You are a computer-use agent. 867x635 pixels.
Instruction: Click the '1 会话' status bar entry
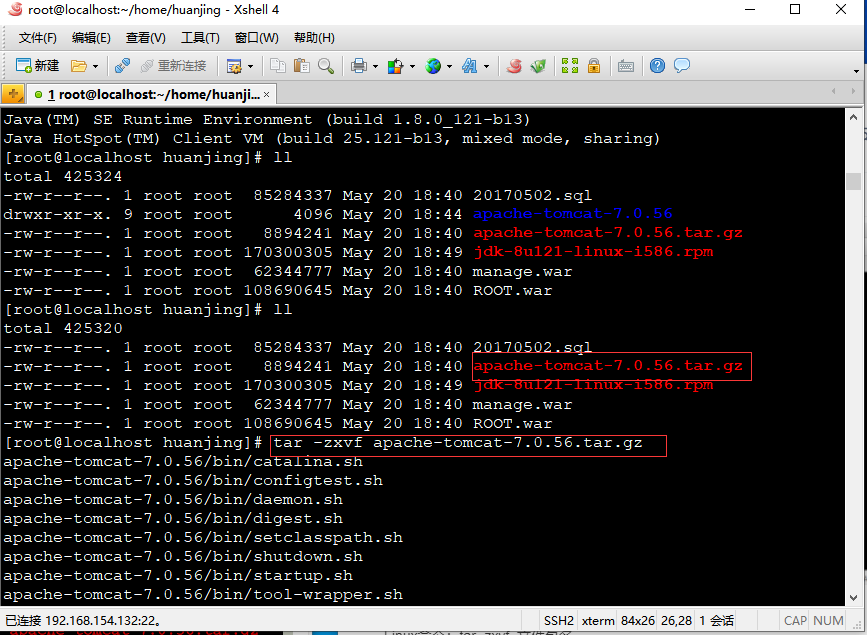tap(716, 621)
